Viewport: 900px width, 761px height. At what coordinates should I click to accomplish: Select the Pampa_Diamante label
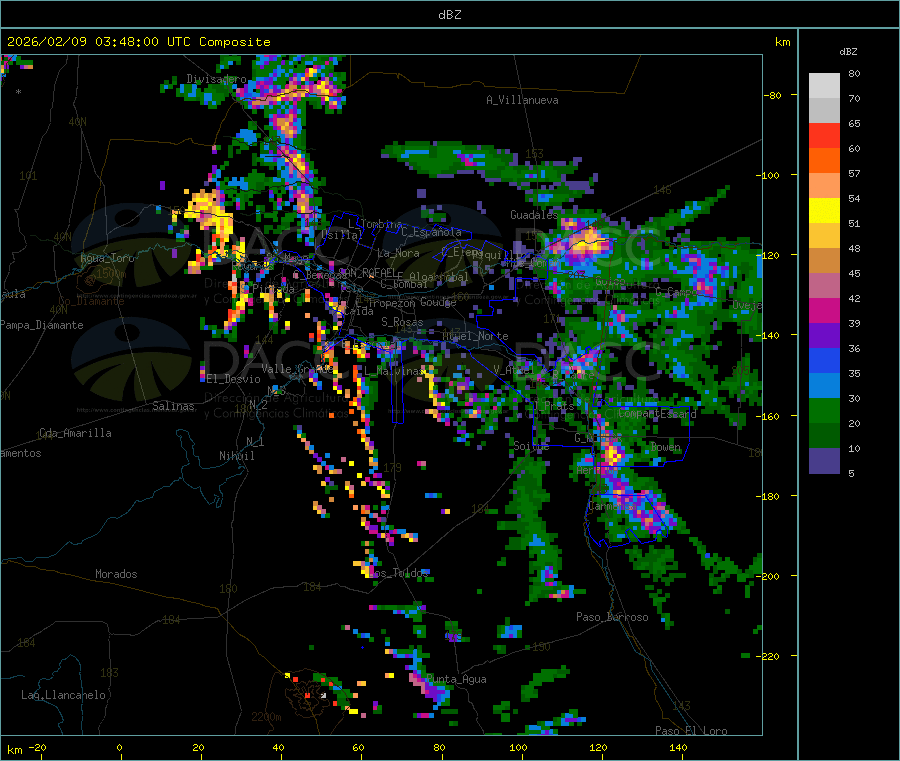41,325
